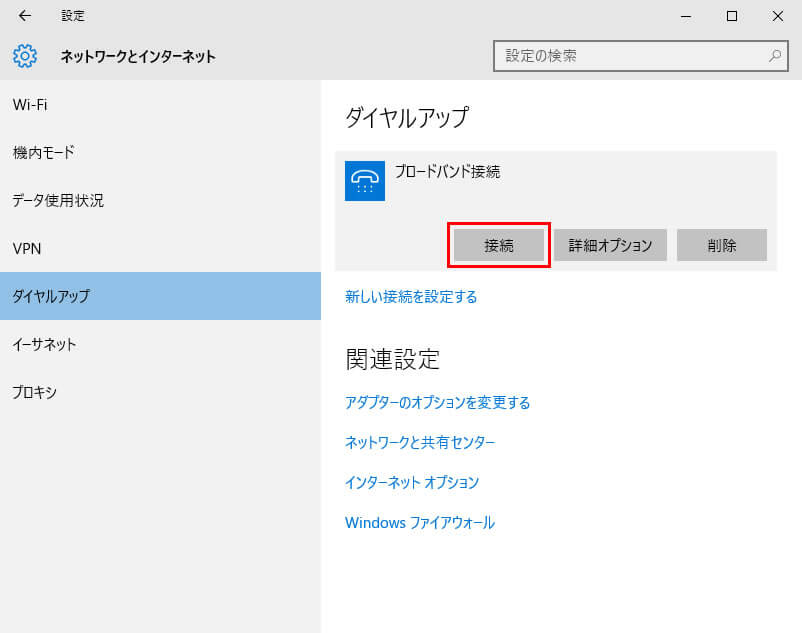Maximize the settings window

coord(732,16)
